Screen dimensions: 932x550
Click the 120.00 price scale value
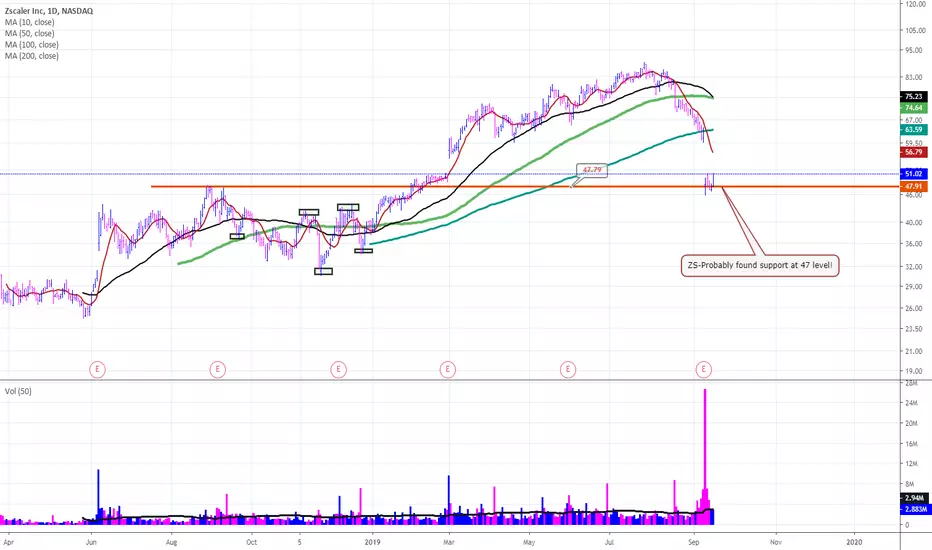915,4
